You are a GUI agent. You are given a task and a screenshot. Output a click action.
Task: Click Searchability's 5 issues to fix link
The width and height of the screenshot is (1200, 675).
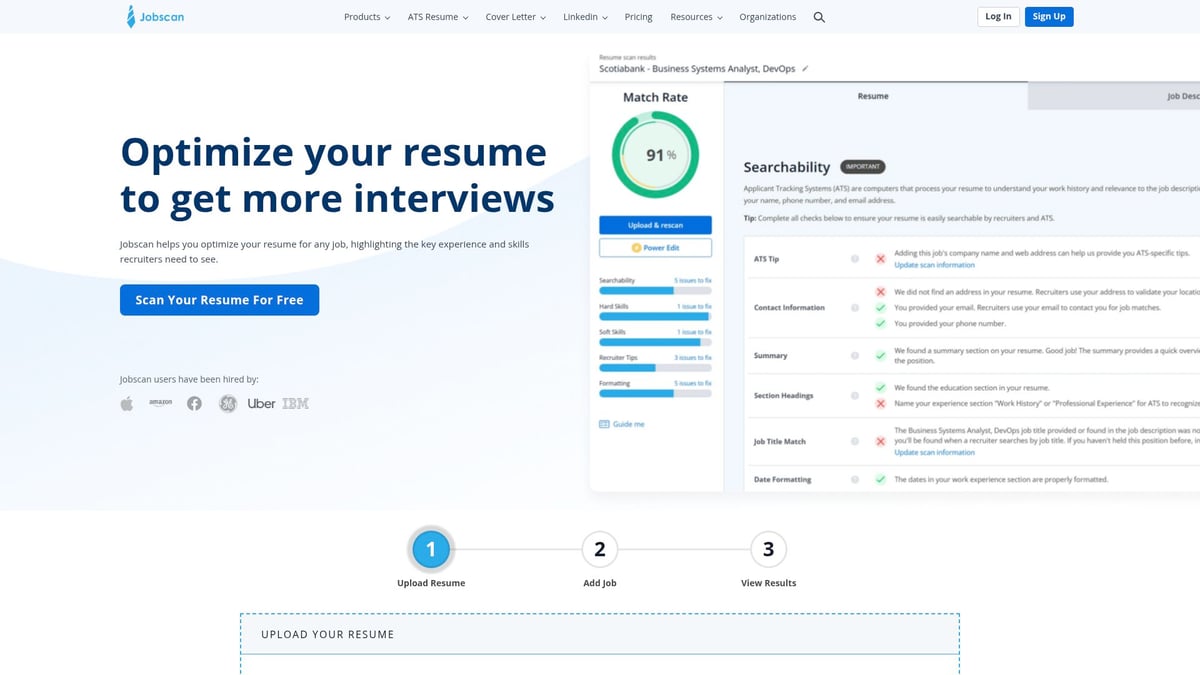click(693, 280)
